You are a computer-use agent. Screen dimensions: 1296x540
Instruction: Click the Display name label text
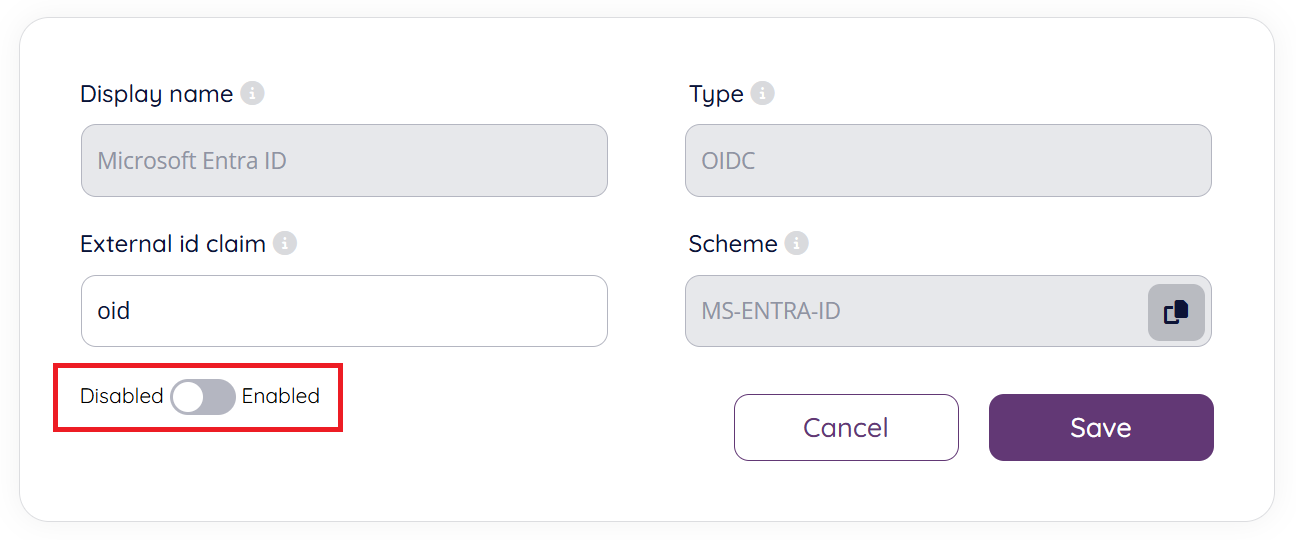tap(156, 94)
